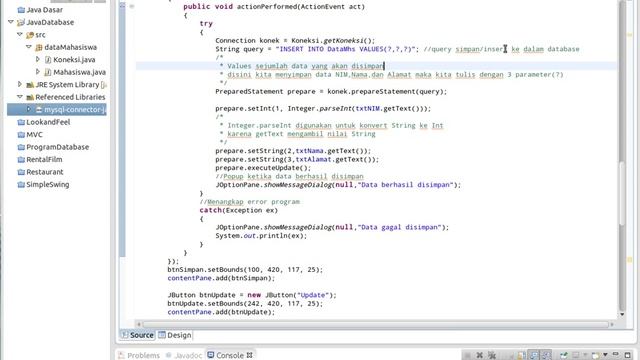Click the editor horizontal scrollbar thumb

click(x=376, y=324)
